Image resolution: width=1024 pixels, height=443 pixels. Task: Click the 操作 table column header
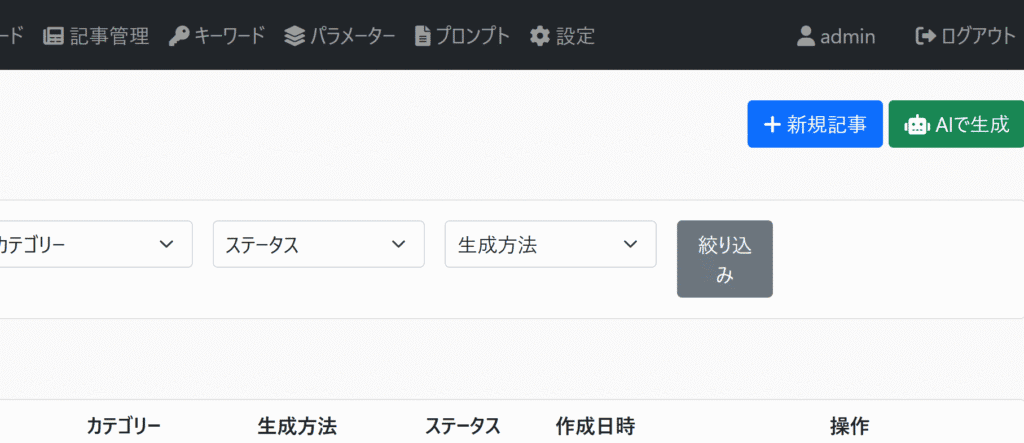click(x=849, y=426)
